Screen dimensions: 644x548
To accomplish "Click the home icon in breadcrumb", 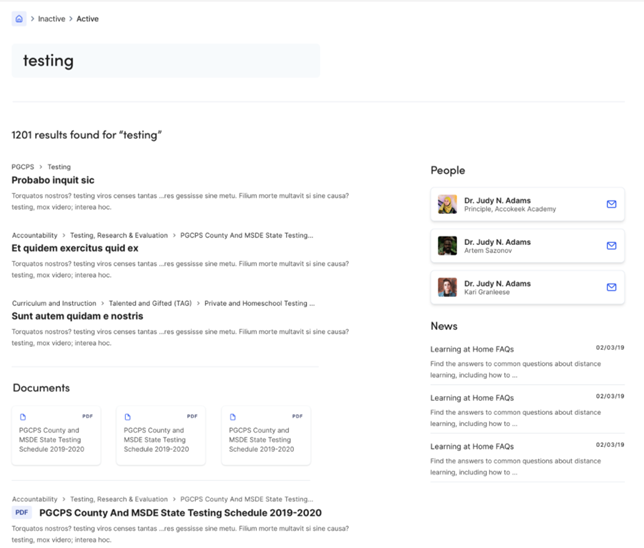I will (x=19, y=19).
